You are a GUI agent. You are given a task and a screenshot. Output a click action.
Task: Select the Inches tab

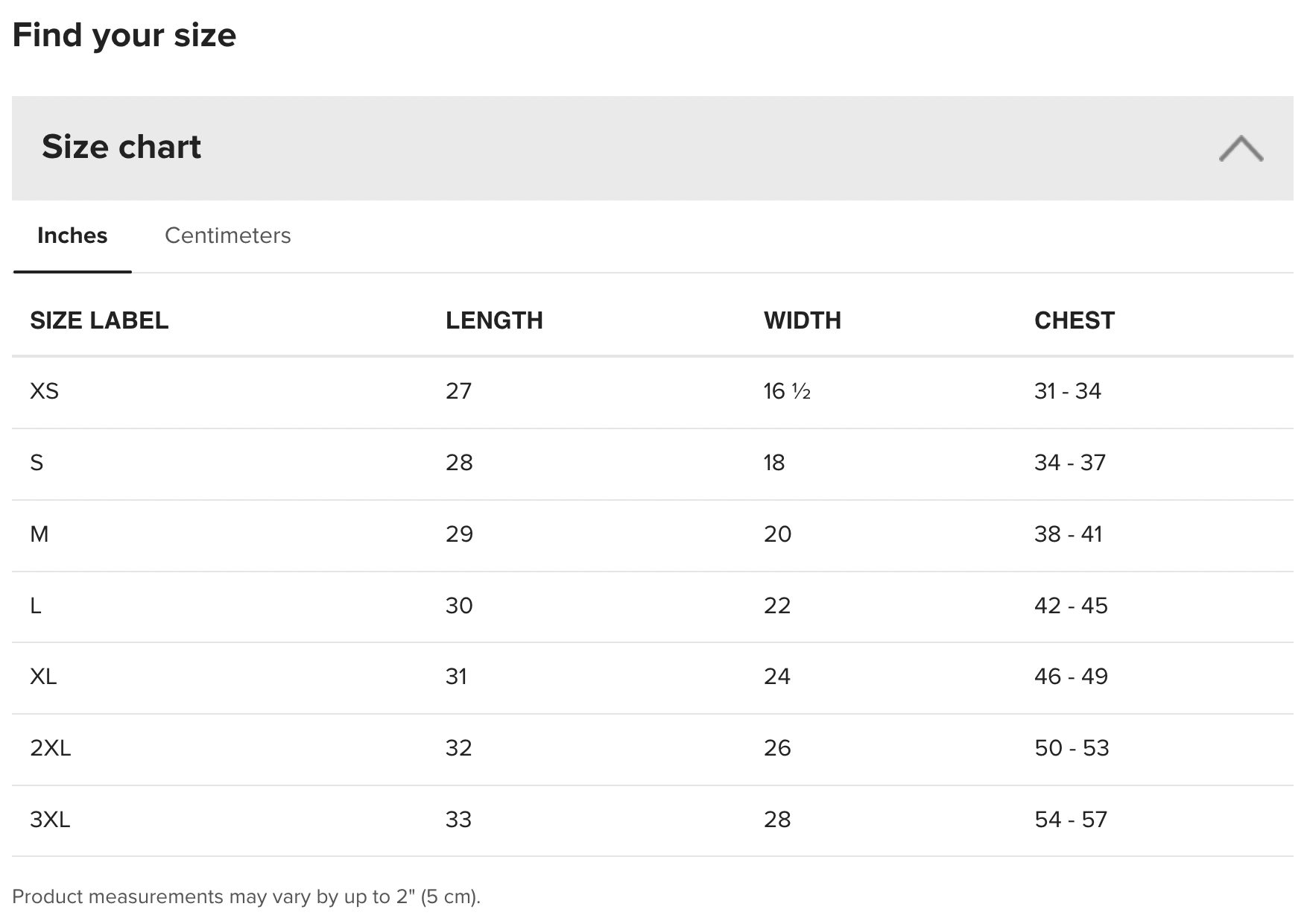(72, 235)
